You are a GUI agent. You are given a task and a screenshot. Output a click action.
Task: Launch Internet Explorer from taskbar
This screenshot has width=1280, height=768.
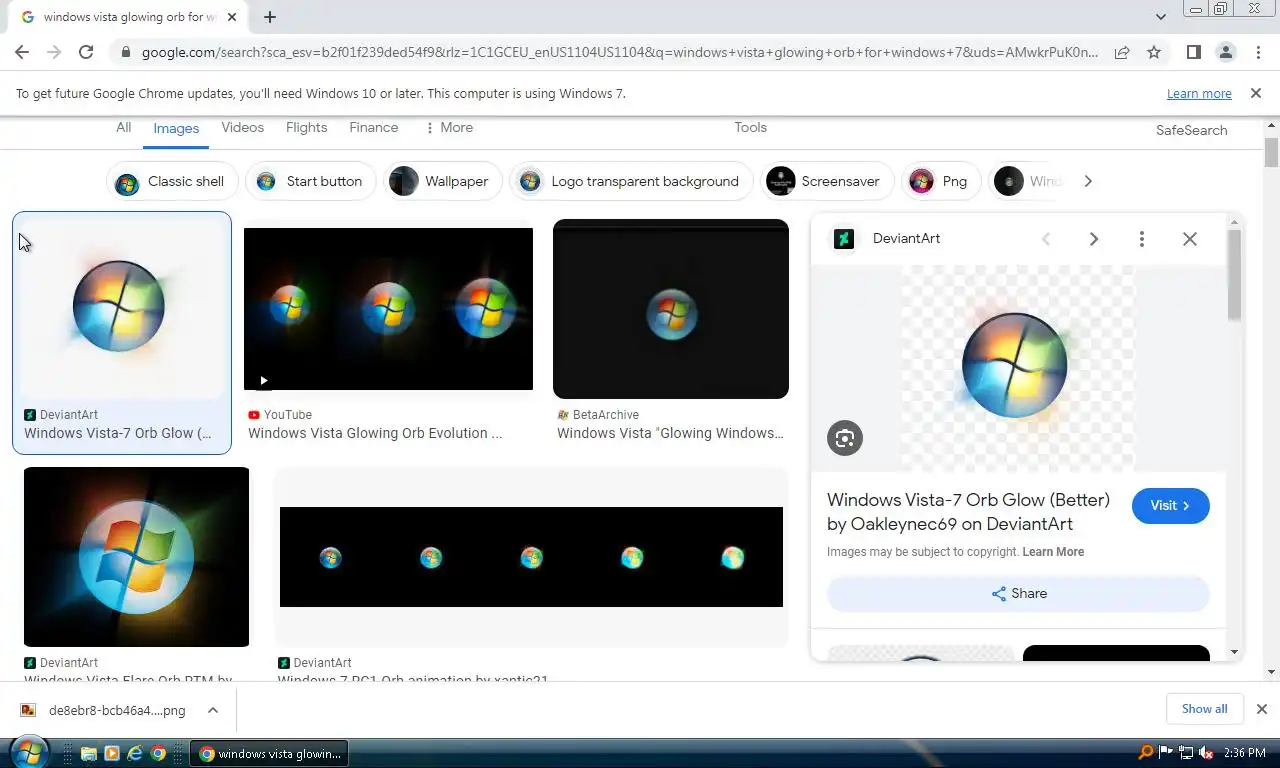(134, 754)
